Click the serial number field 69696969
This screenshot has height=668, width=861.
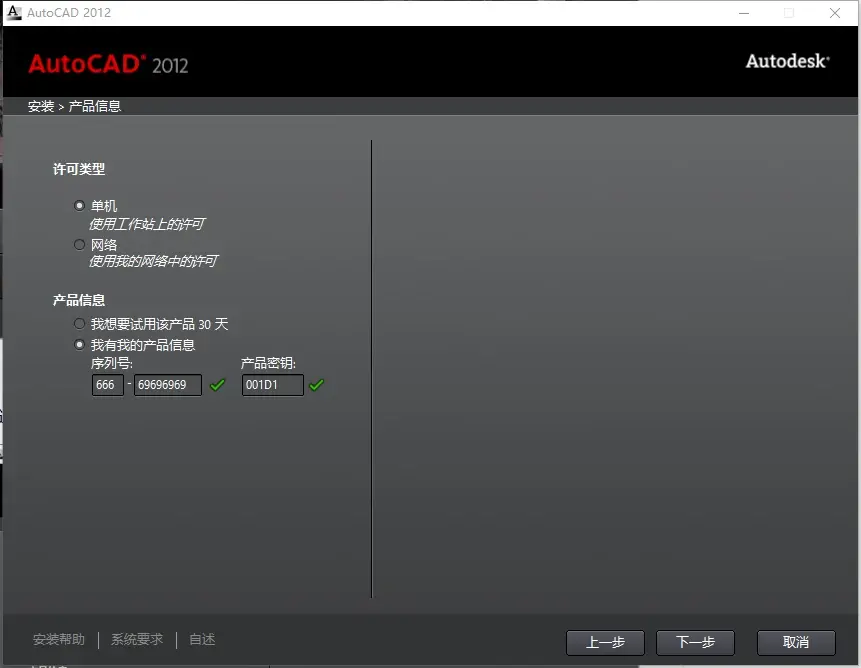click(x=167, y=385)
